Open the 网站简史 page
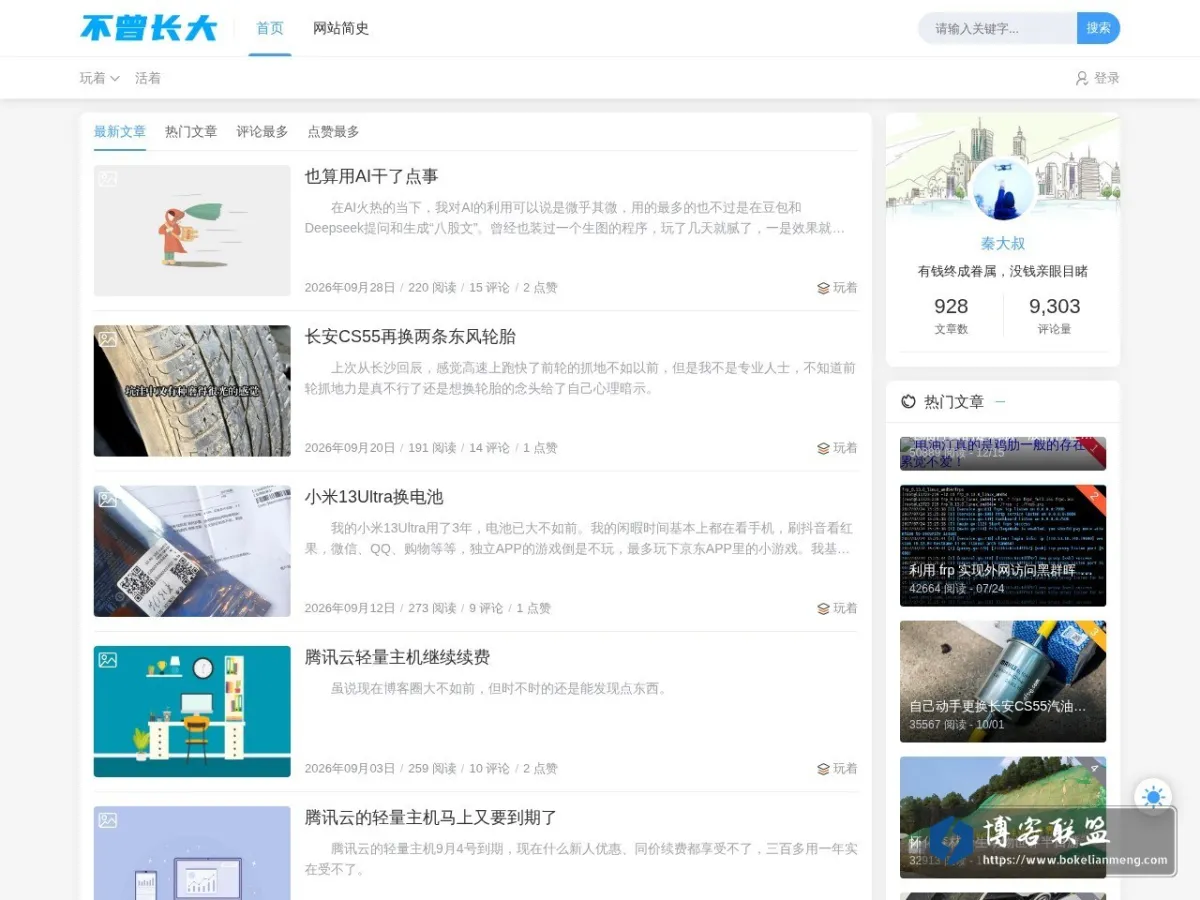Screen dimensions: 1200x900 click(x=341, y=28)
